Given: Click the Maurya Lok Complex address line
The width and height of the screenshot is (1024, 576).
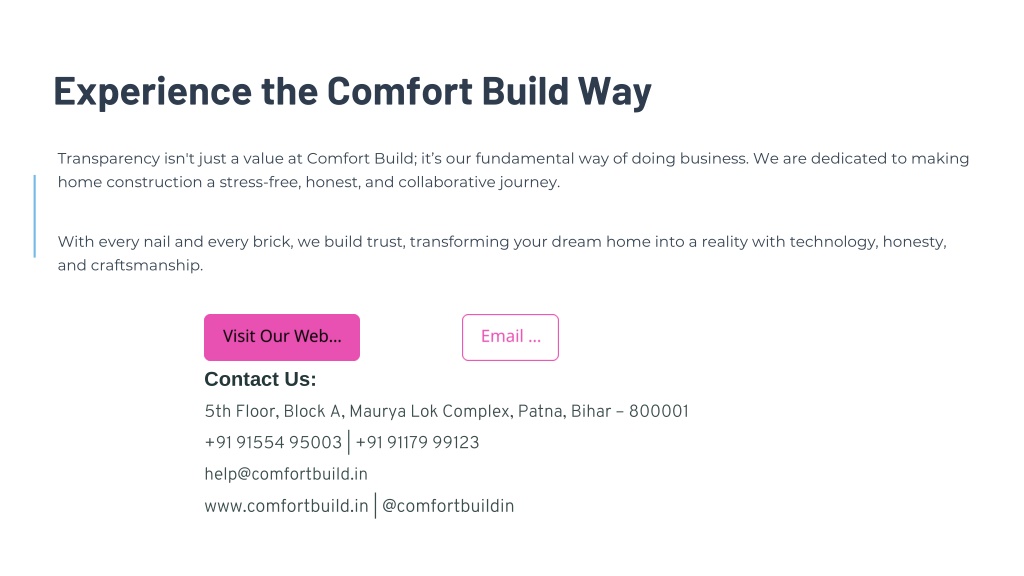Looking at the screenshot, I should (447, 411).
